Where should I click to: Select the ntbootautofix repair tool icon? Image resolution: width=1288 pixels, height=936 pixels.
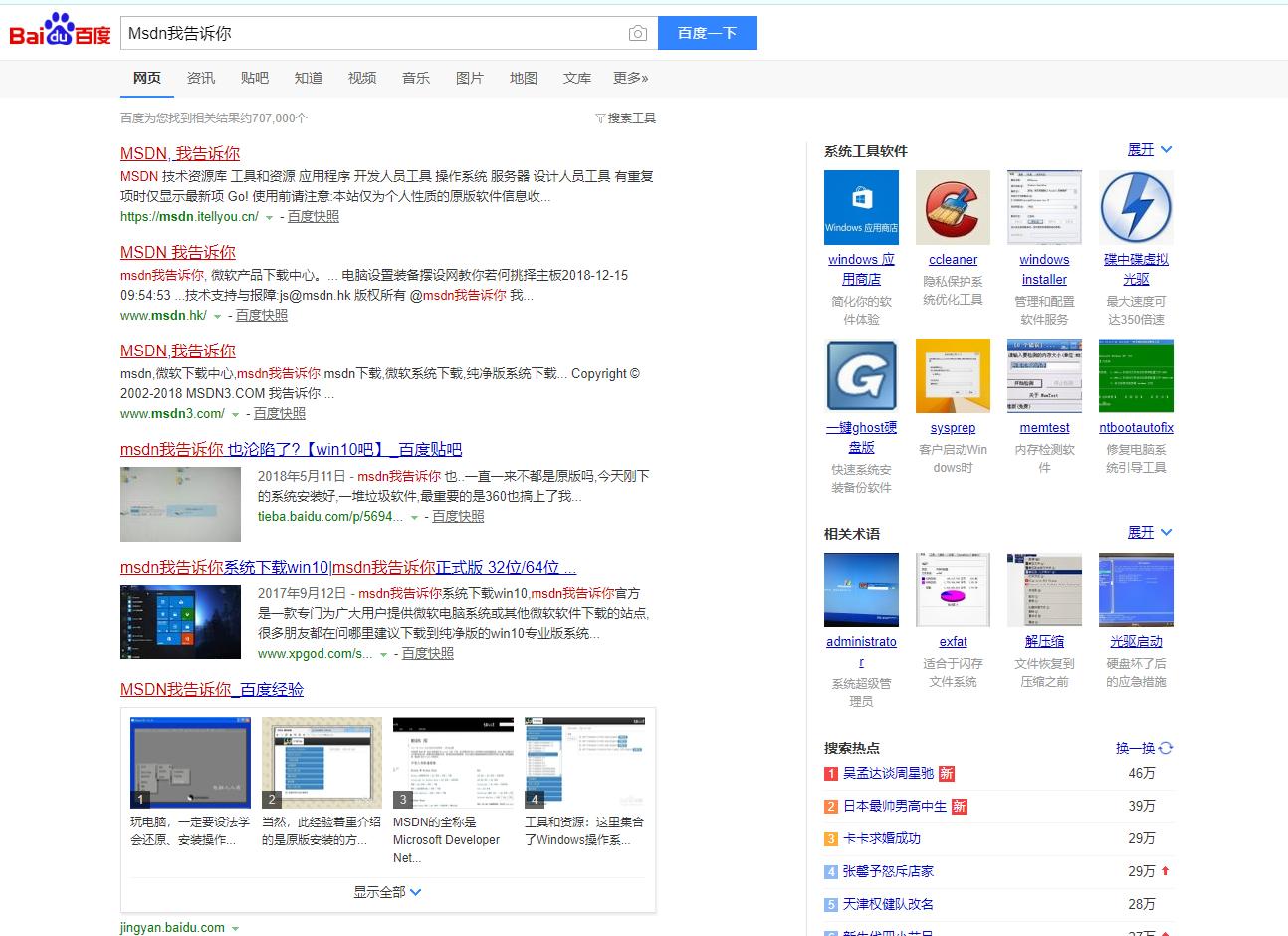tap(1136, 375)
